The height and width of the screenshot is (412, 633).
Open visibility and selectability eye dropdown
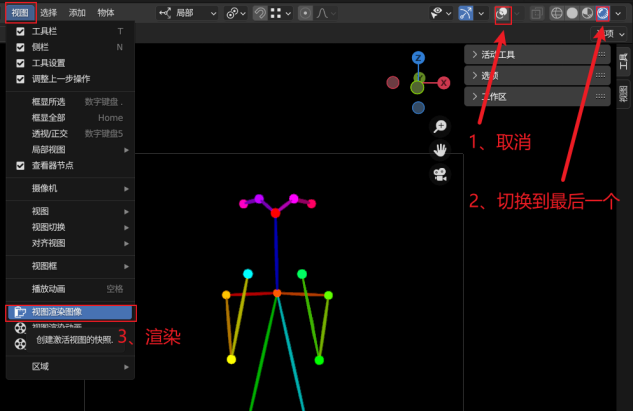(441, 13)
